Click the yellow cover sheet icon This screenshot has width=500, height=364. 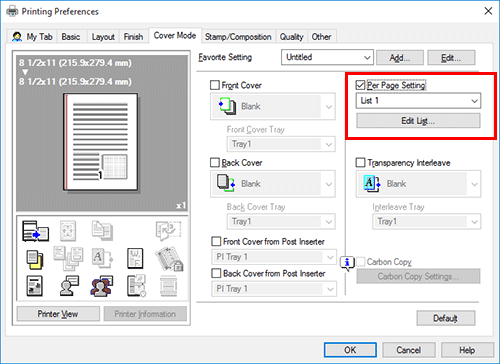35,260
